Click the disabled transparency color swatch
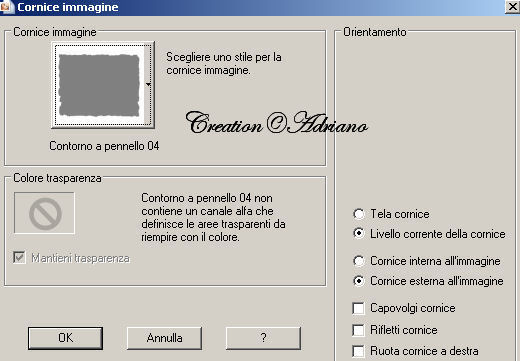This screenshot has height=361, width=520. tap(44, 213)
